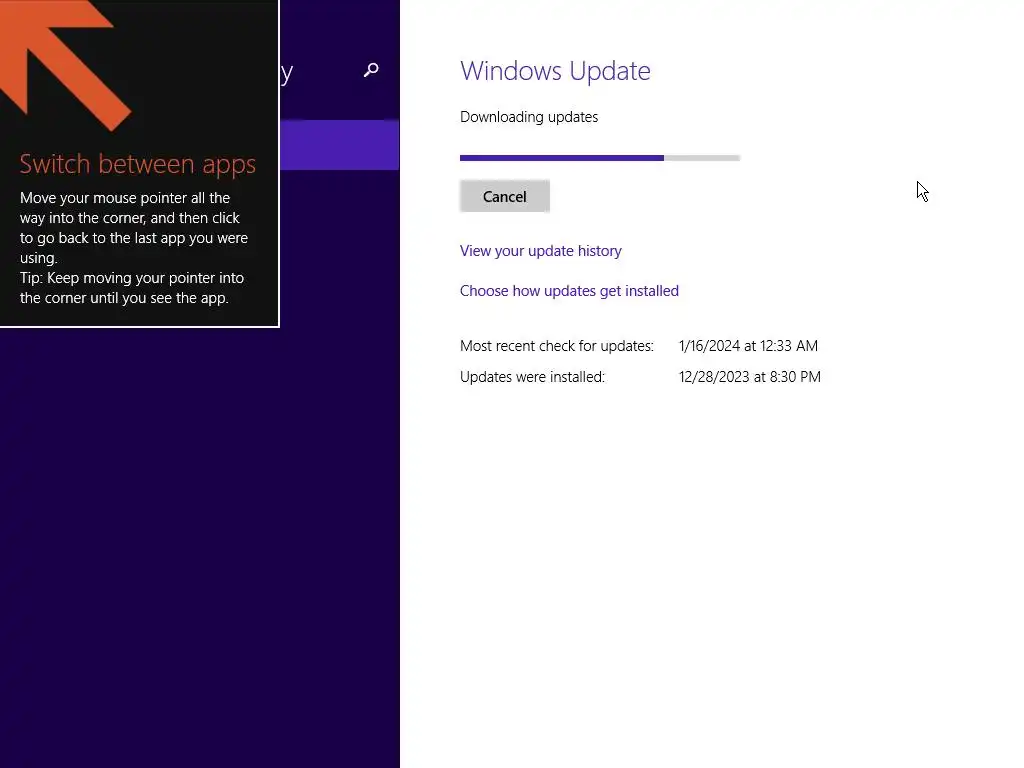Open the search icon in PC settings
Image resolution: width=1024 pixels, height=768 pixels.
point(371,70)
